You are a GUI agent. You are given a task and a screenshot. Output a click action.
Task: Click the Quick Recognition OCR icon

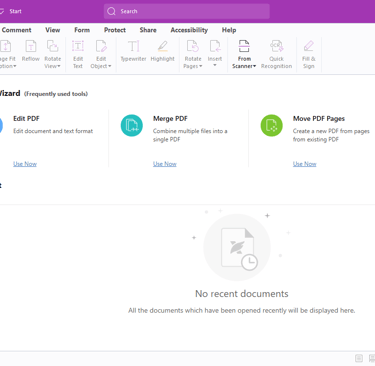(276, 46)
